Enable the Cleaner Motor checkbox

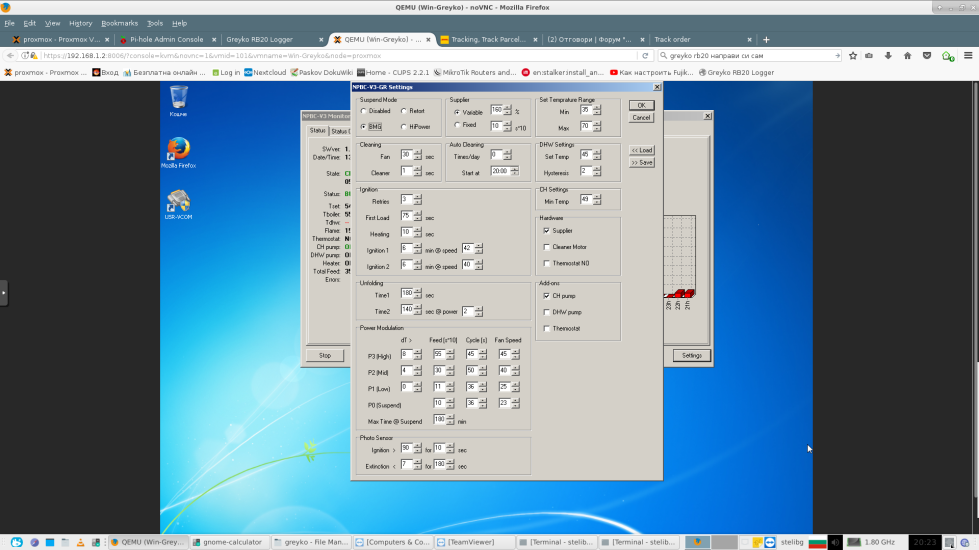546,247
